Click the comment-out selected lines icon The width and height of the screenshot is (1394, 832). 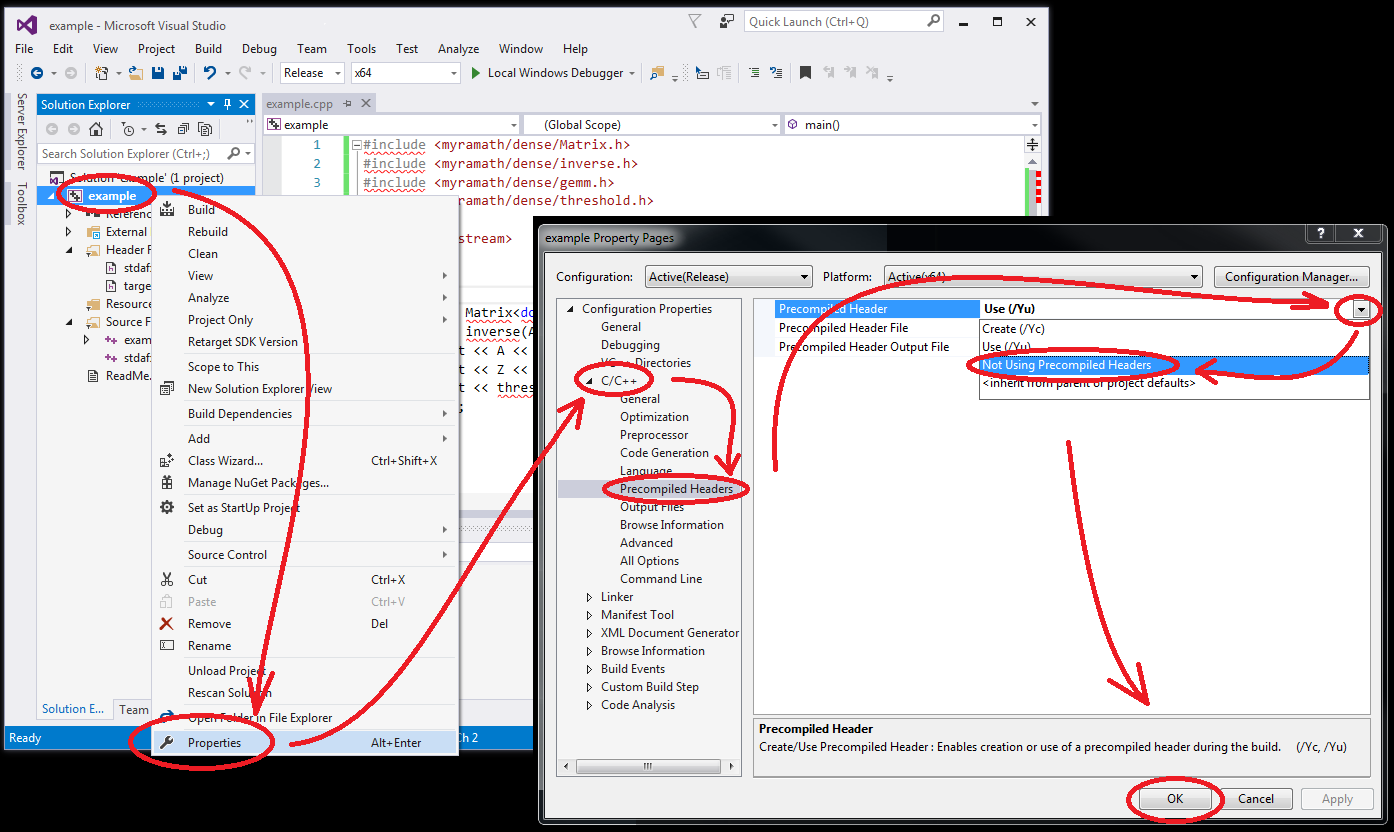point(753,73)
